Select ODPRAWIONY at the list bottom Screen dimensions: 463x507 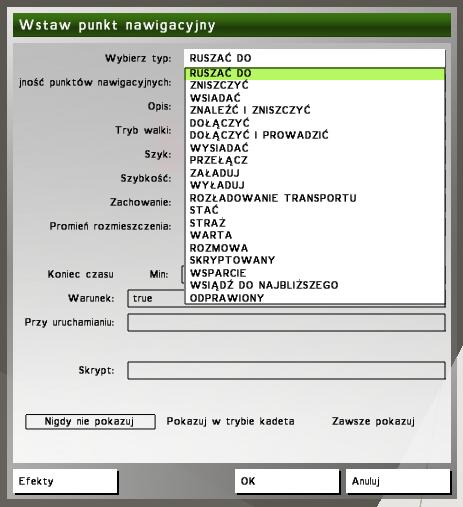(x=314, y=298)
